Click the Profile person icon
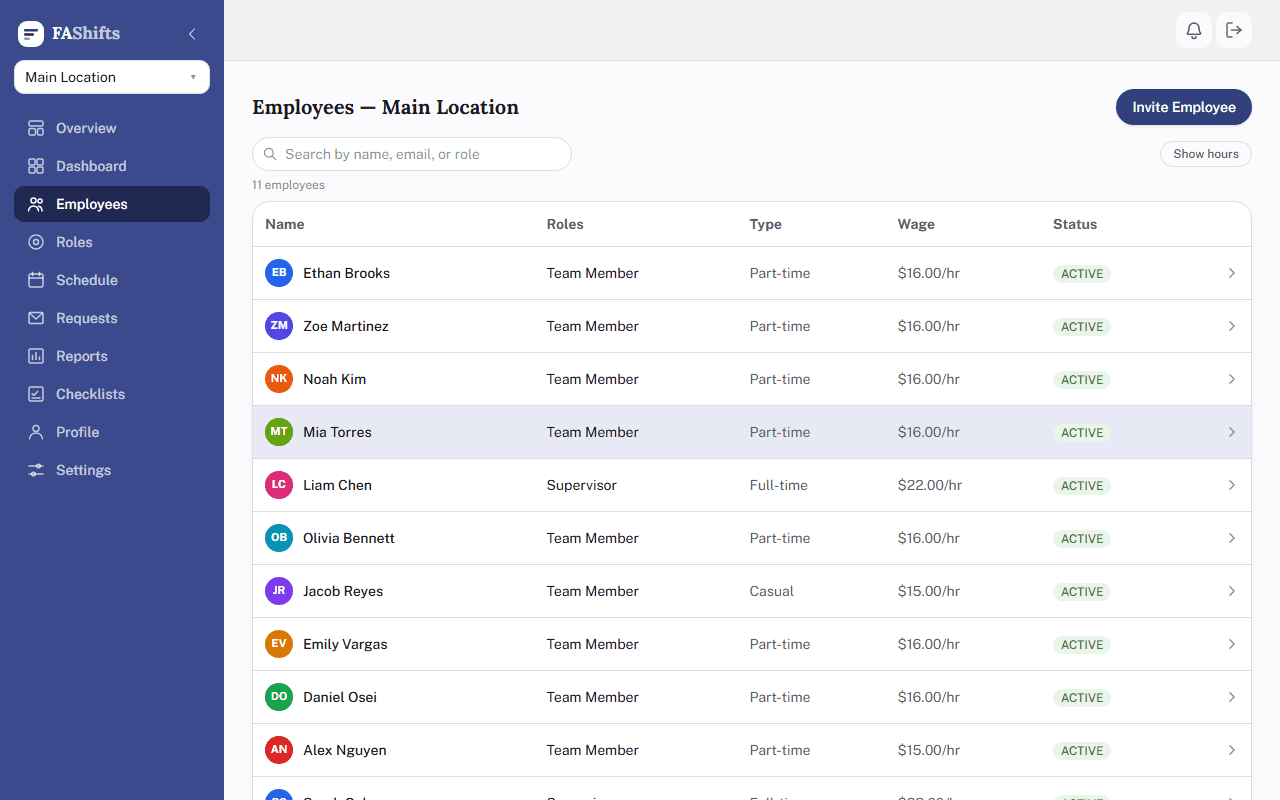 coord(36,432)
